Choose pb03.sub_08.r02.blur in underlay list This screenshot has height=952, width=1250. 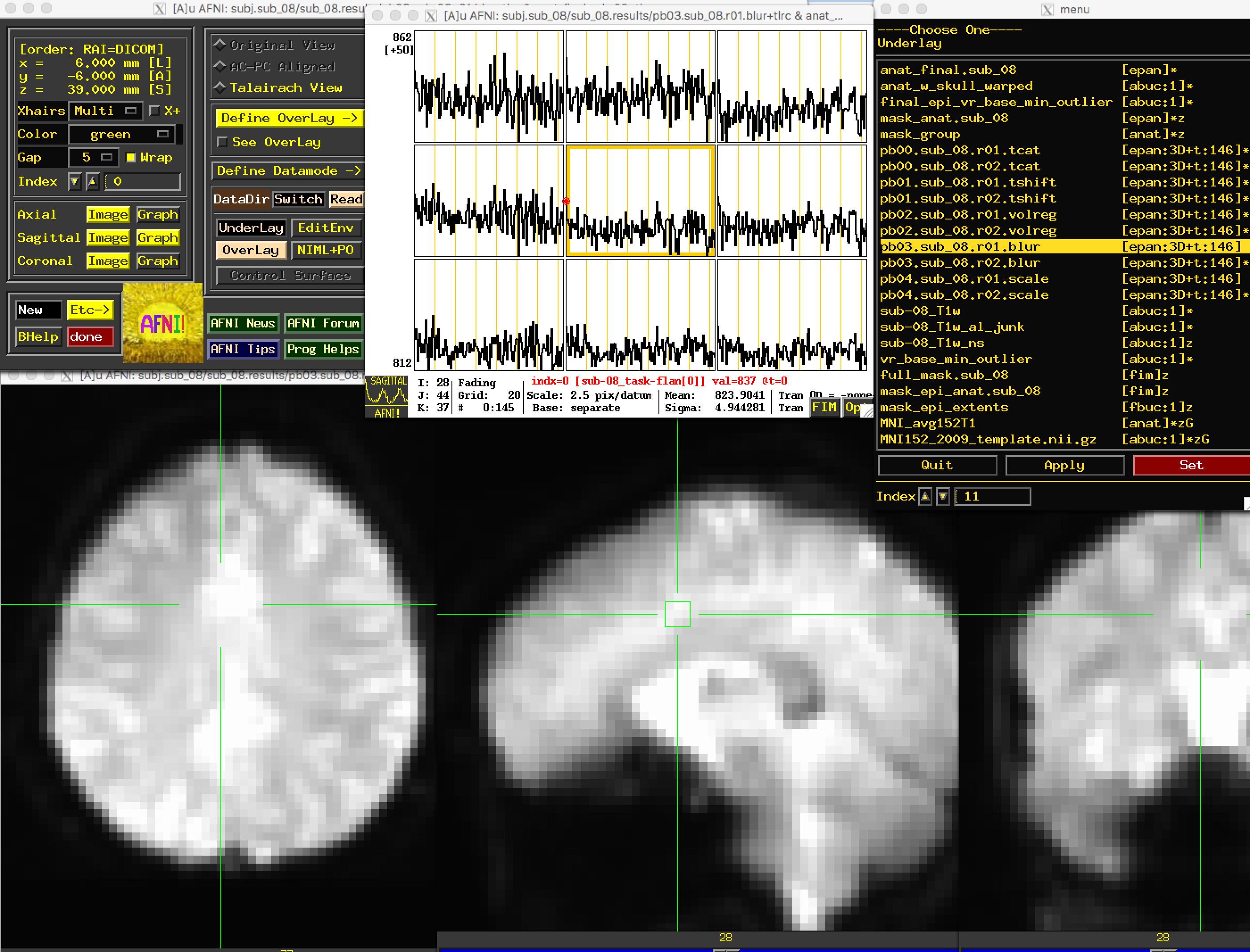click(x=1064, y=263)
